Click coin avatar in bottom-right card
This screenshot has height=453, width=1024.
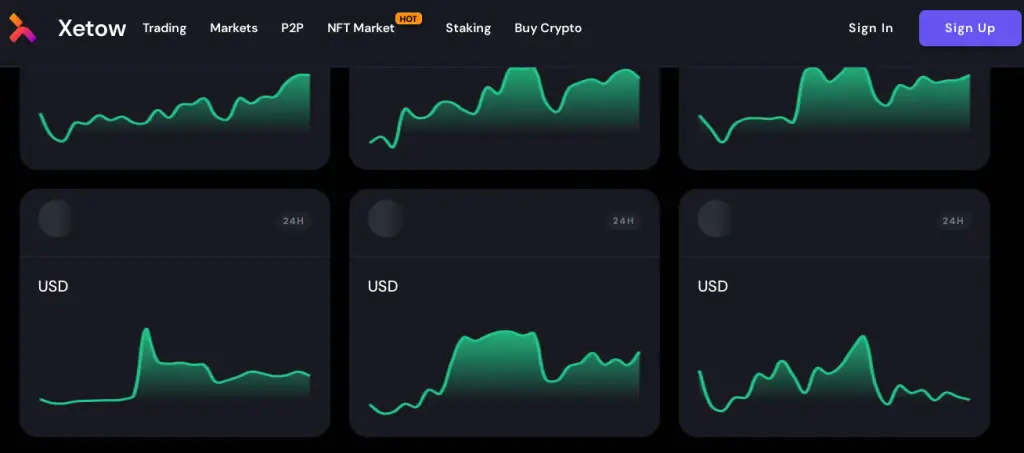pyautogui.click(x=715, y=219)
